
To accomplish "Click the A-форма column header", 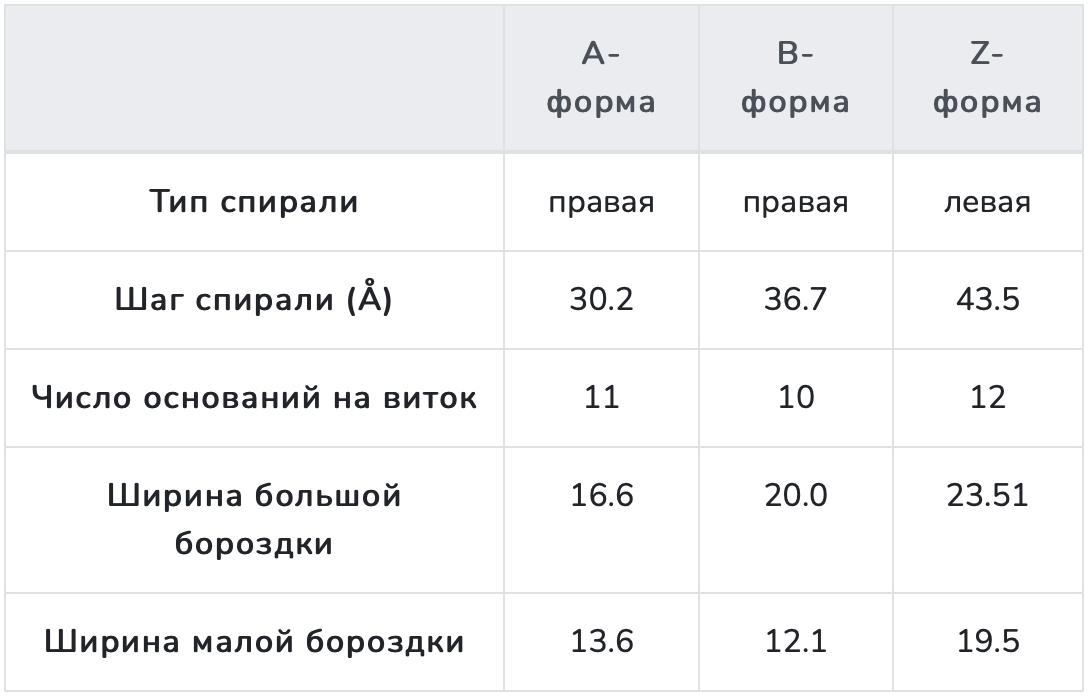I will click(601, 78).
